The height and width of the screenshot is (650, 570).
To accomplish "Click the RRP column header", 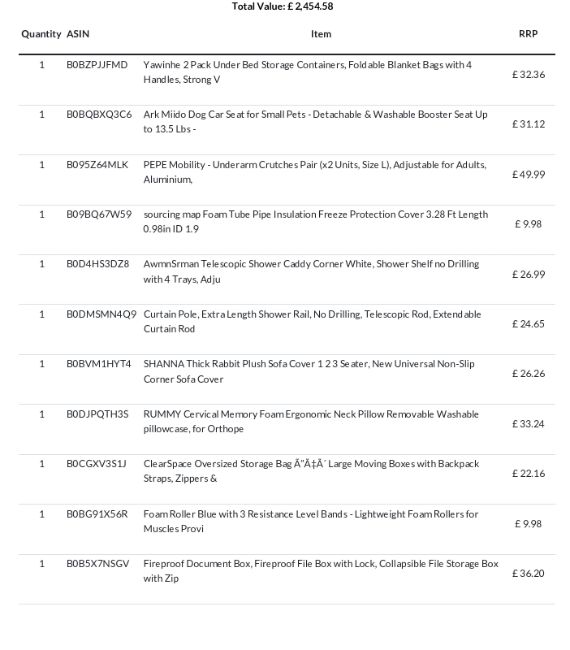I will click(x=528, y=34).
